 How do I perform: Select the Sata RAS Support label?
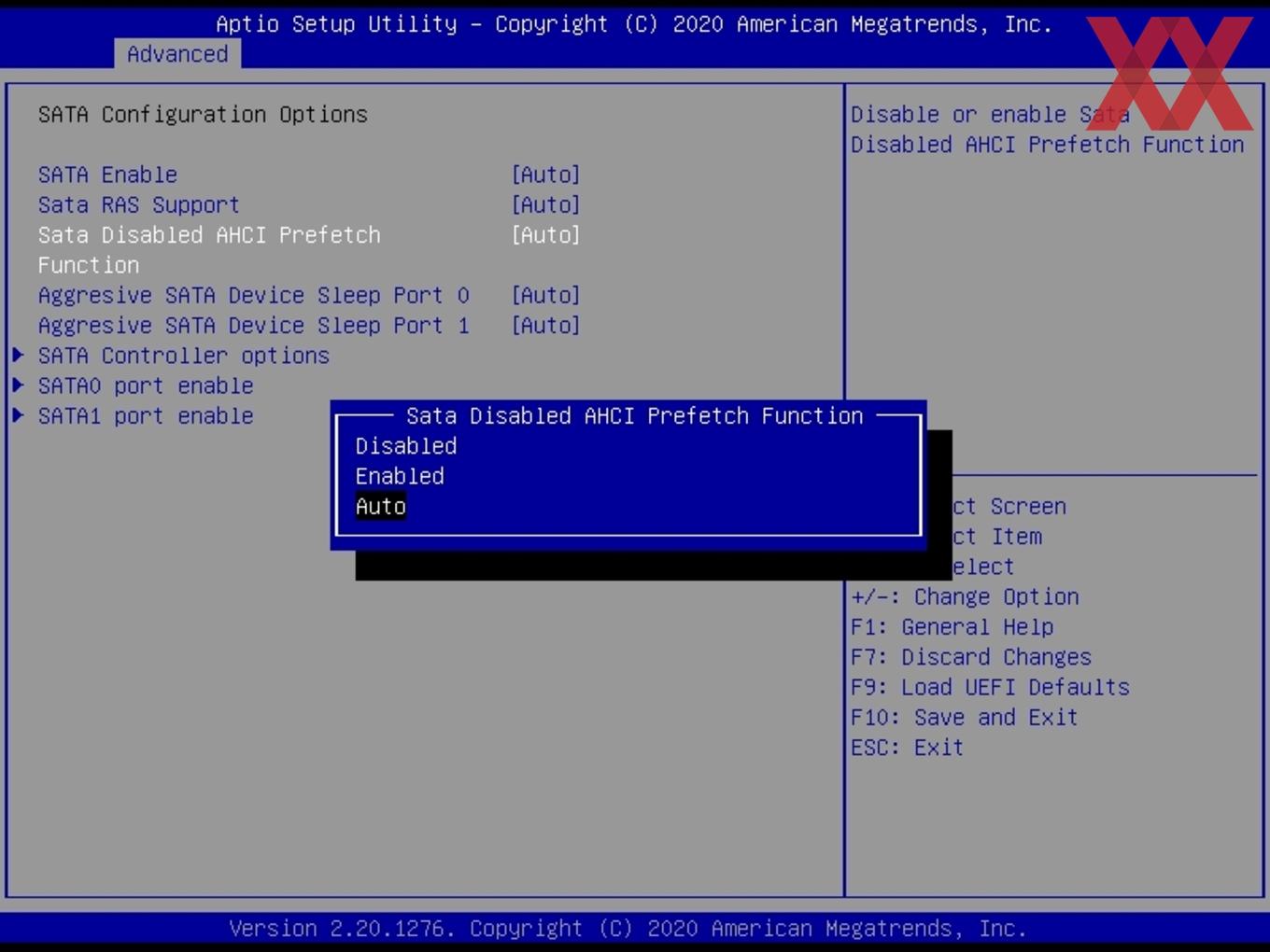[x=138, y=204]
